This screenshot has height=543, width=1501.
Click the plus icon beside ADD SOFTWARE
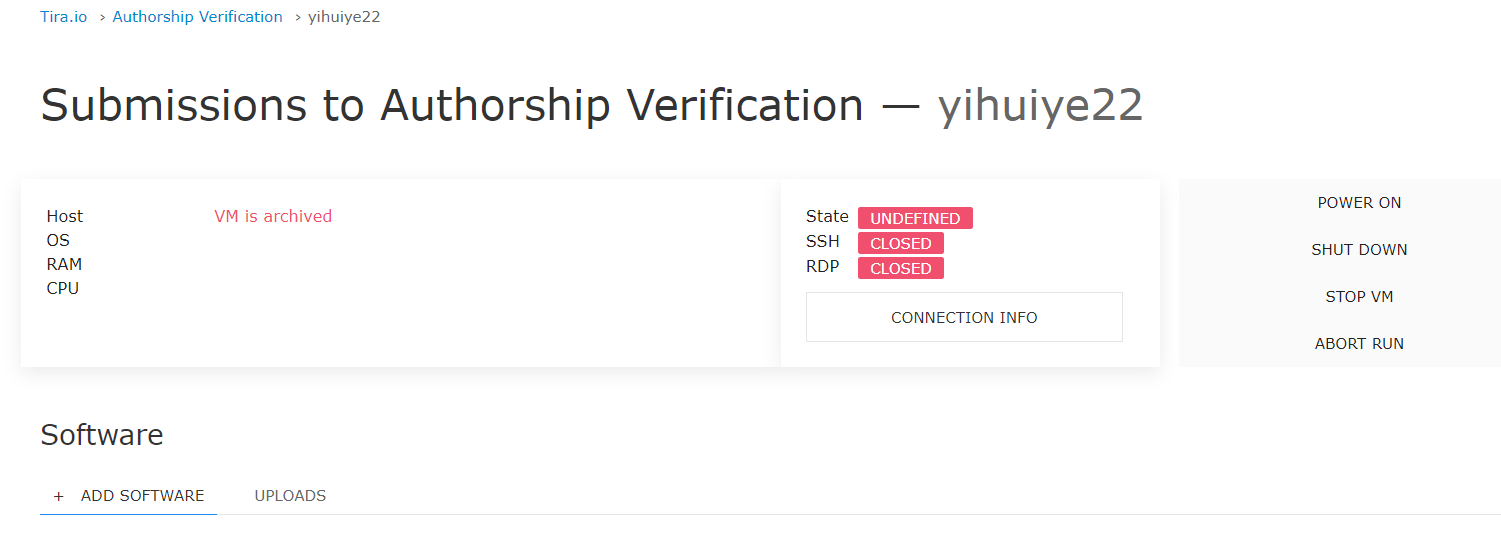(x=58, y=496)
